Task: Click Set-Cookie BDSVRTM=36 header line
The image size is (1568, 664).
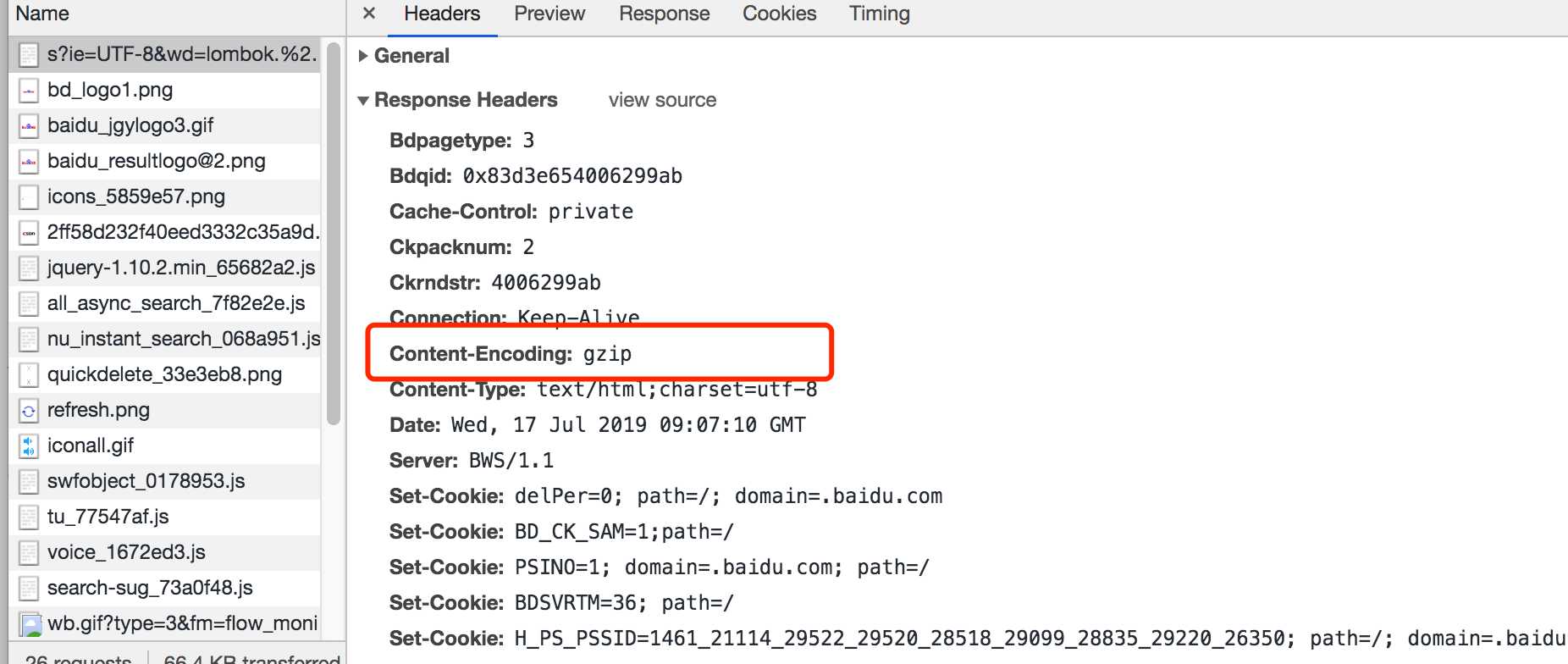Action: pyautogui.click(x=561, y=603)
